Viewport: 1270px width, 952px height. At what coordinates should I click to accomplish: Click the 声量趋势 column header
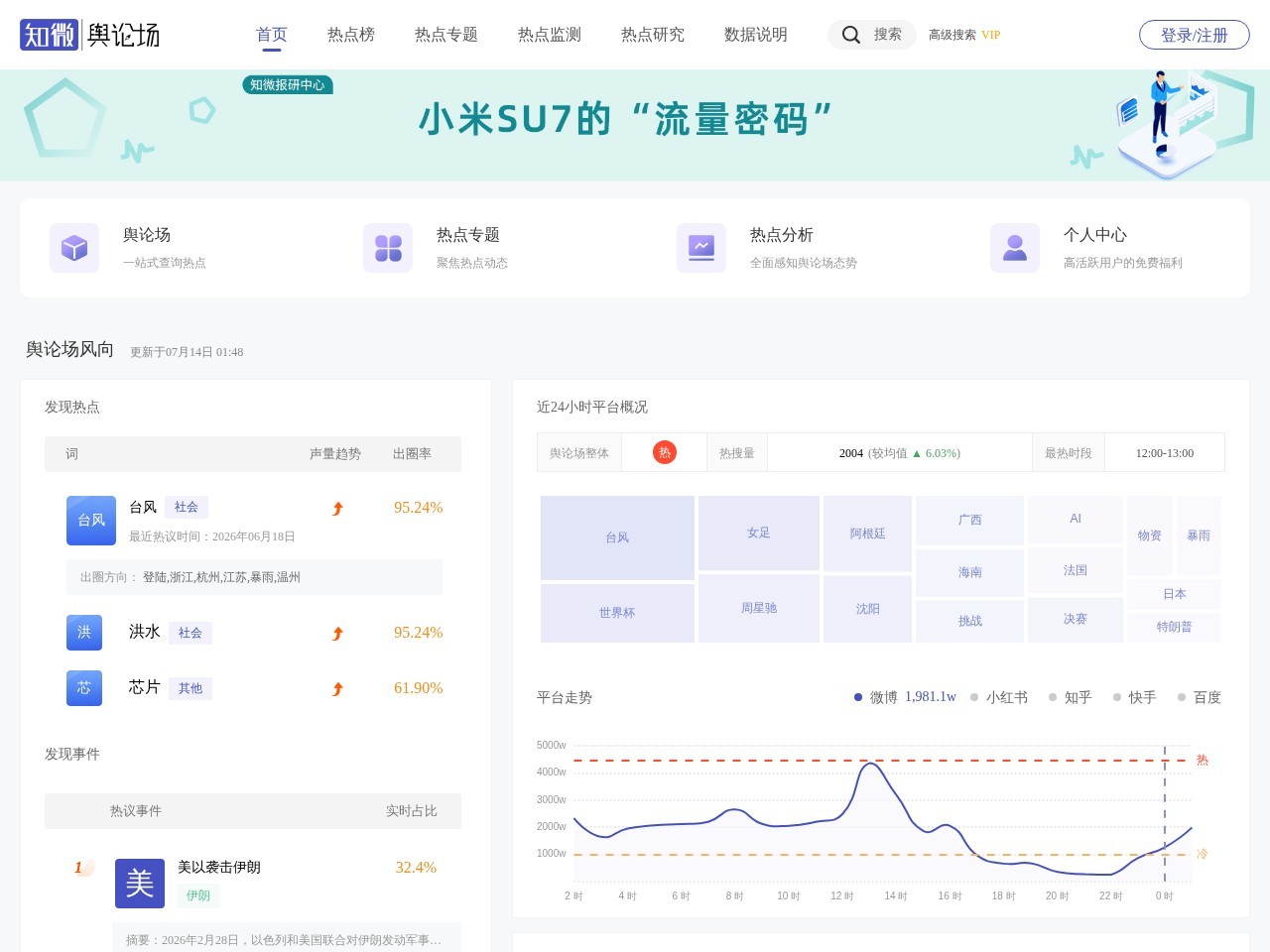335,454
